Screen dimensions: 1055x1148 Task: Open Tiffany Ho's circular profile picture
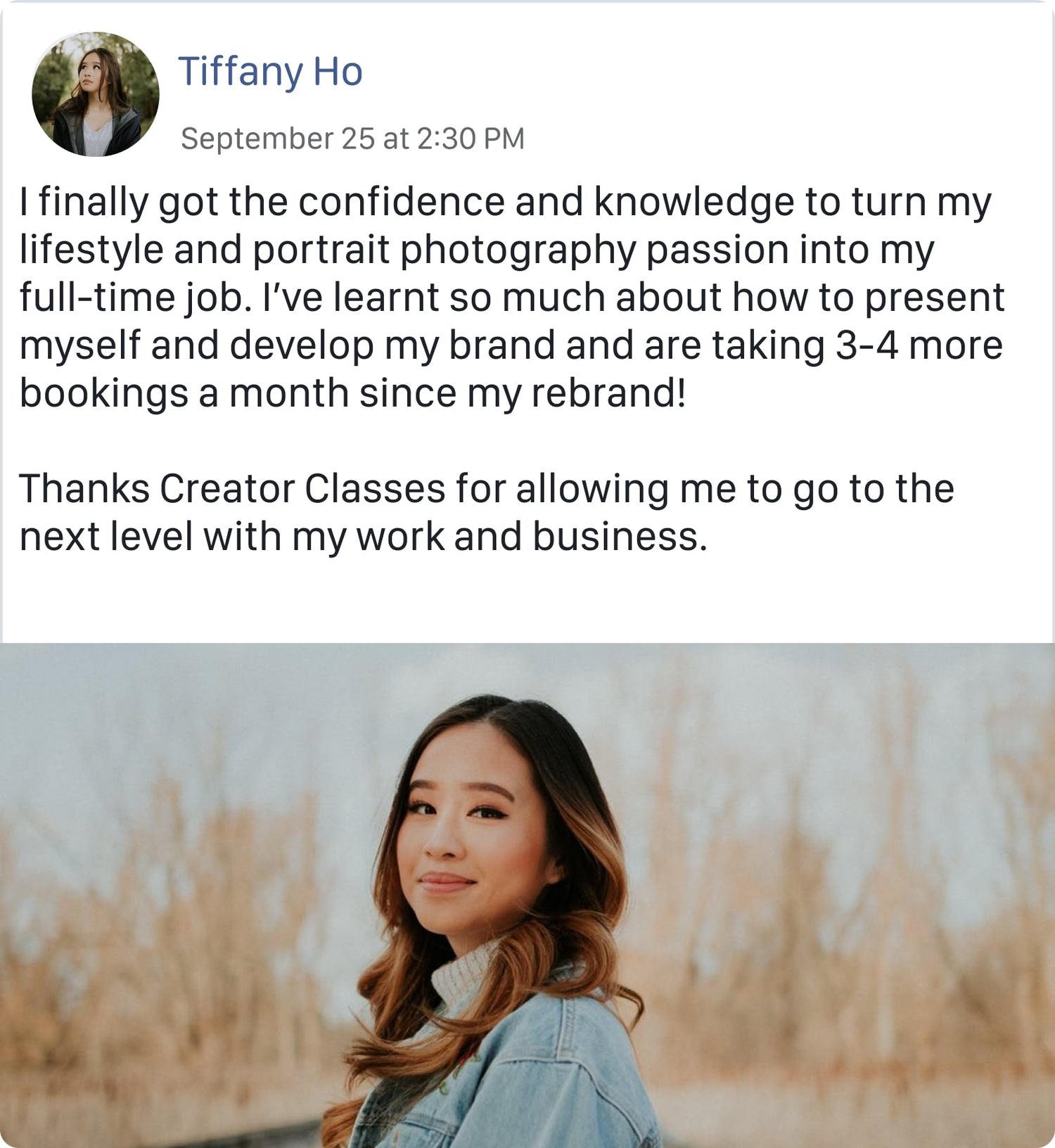pyautogui.click(x=96, y=94)
